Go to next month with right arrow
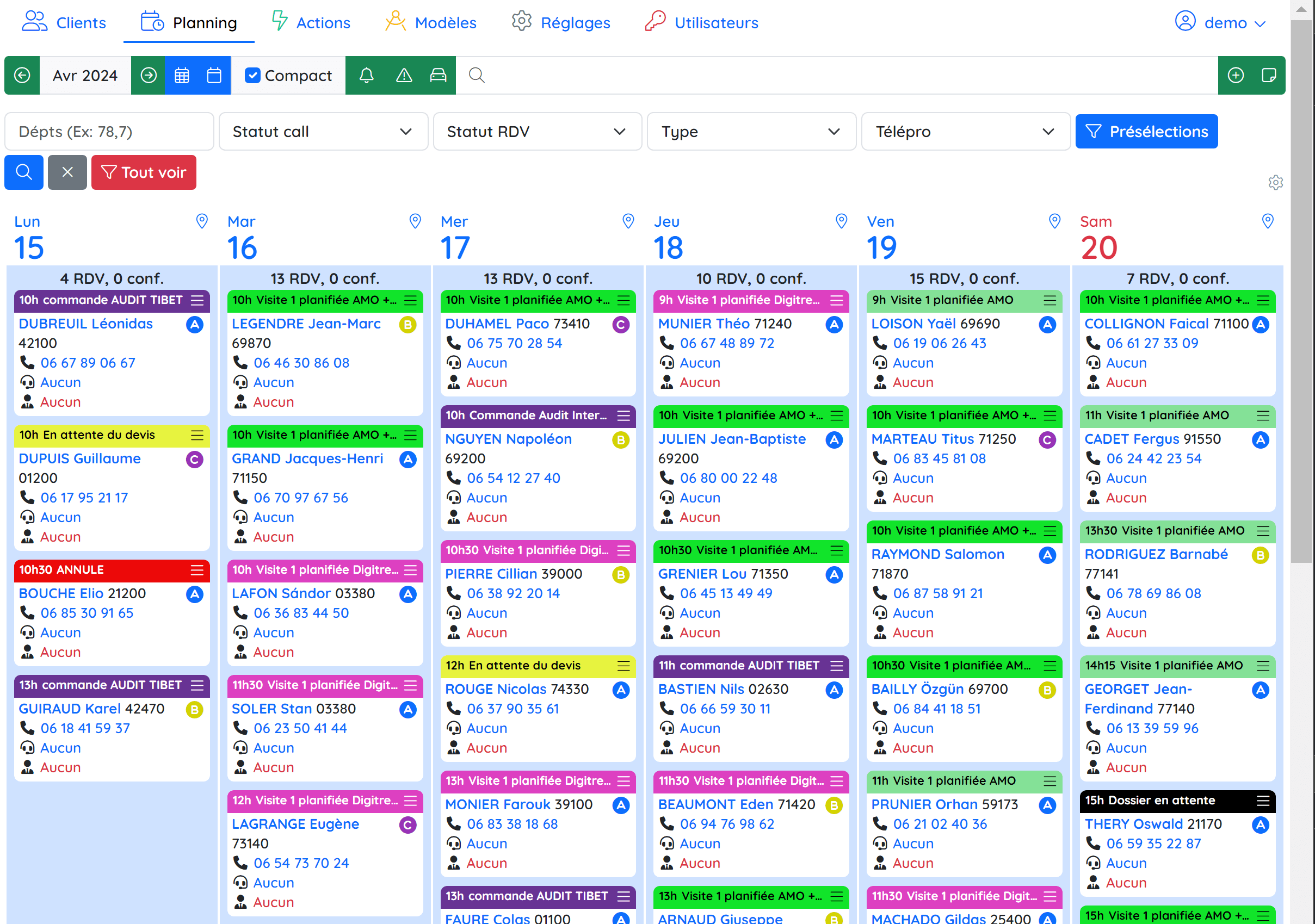 click(149, 76)
